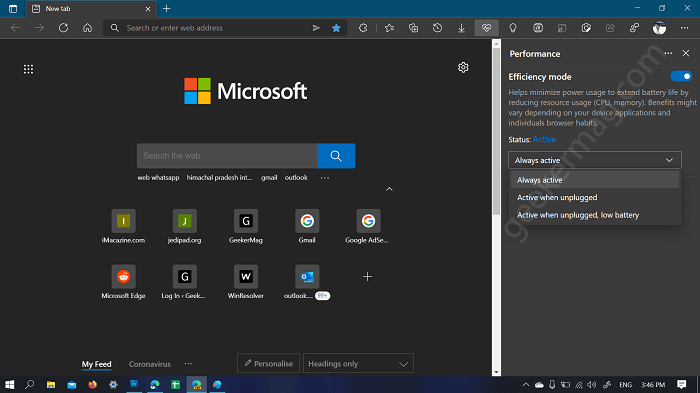The width and height of the screenshot is (700, 393).
Task: Show more feed tabs via dots
Action: pos(188,364)
